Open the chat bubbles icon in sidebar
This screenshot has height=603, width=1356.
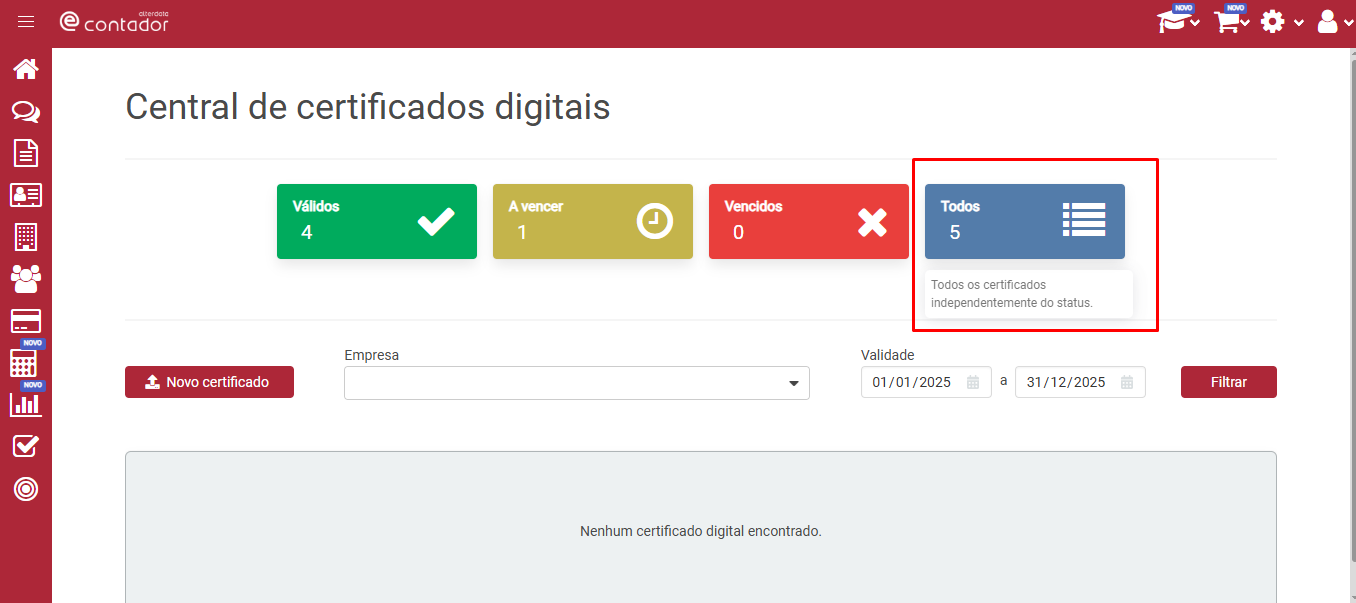[x=26, y=111]
